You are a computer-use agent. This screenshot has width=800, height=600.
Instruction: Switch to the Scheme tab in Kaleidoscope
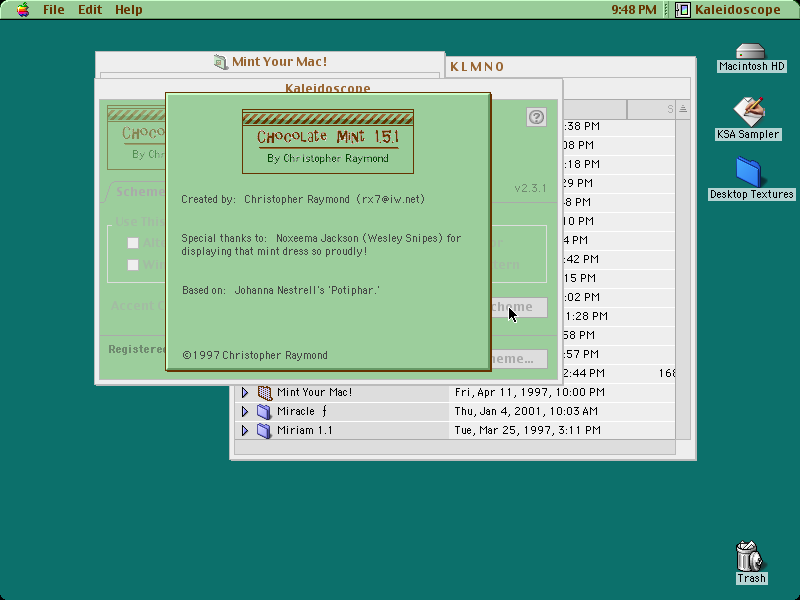pyautogui.click(x=136, y=192)
